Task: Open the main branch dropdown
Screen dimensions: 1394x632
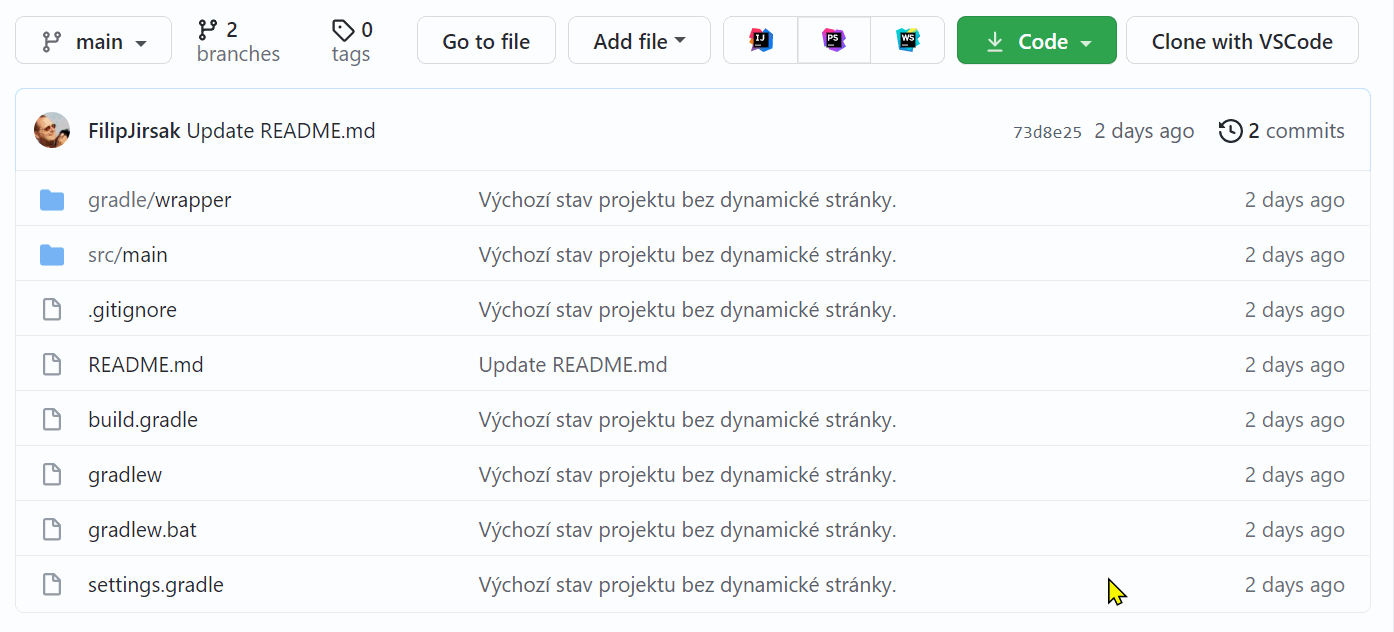Action: pyautogui.click(x=94, y=41)
